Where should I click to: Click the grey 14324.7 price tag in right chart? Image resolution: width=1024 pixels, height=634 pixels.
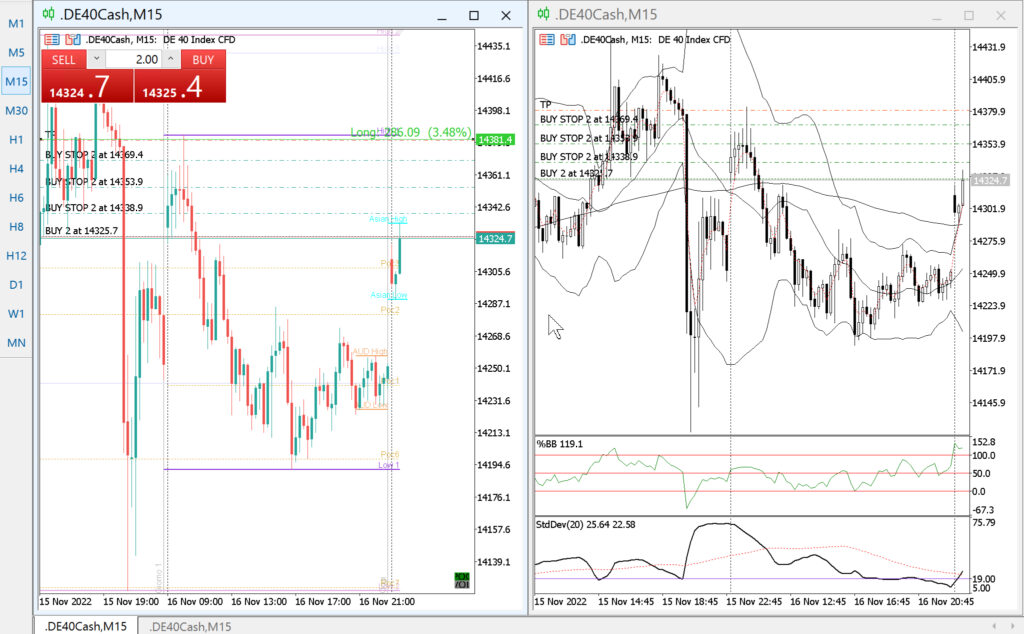pos(990,180)
